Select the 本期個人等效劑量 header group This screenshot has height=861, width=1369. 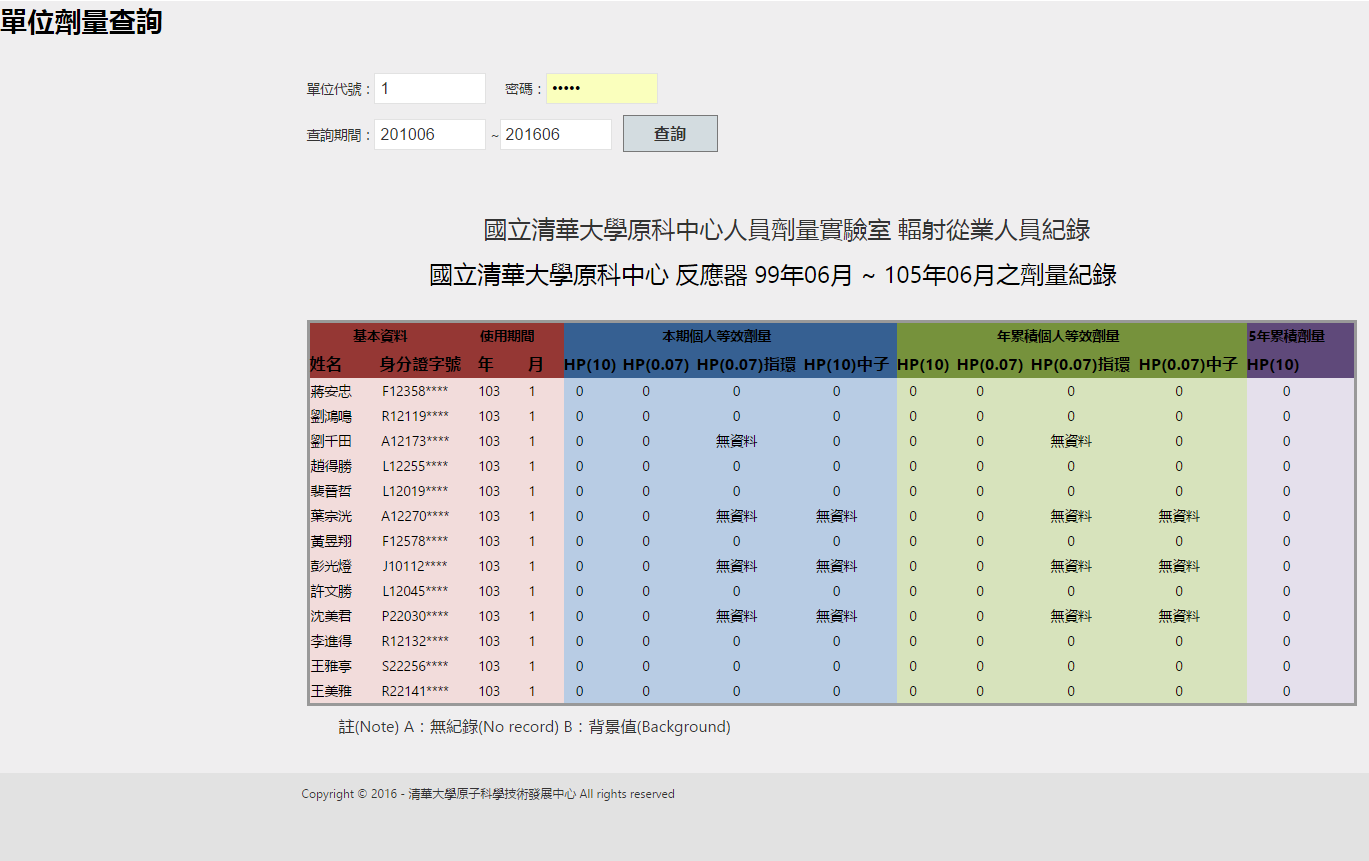point(730,337)
